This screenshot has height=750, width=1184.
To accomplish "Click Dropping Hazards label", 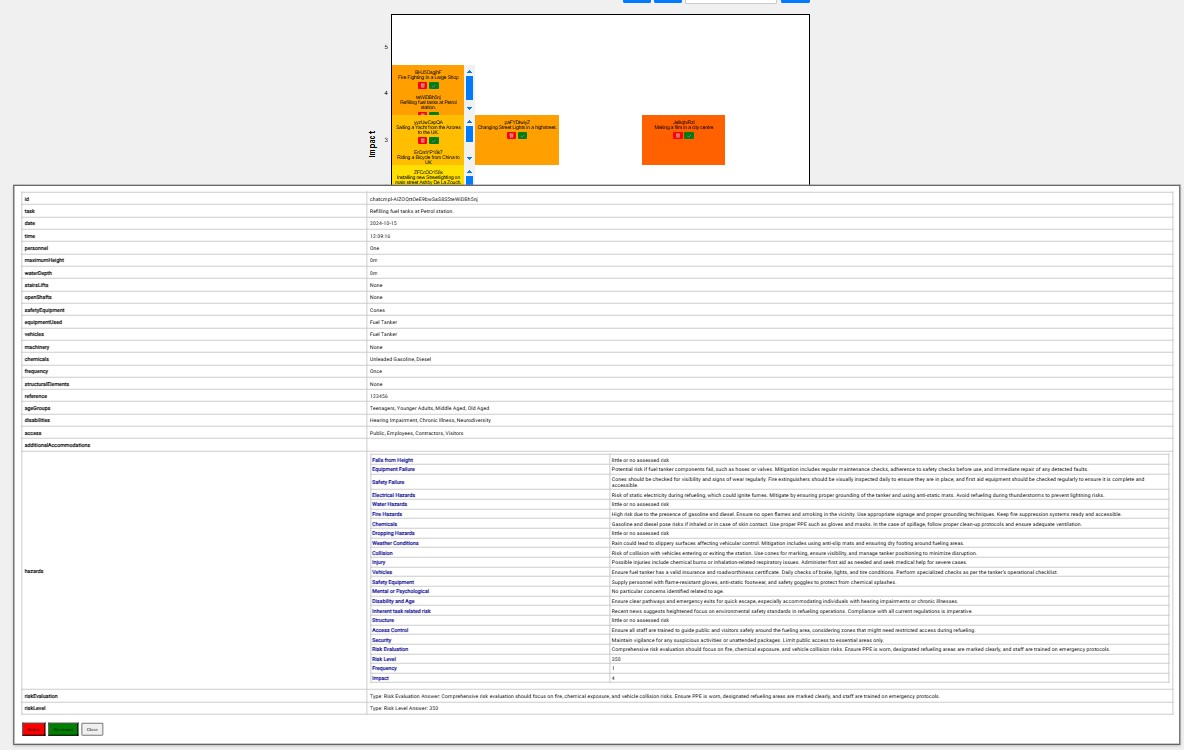I will click(x=393, y=533).
